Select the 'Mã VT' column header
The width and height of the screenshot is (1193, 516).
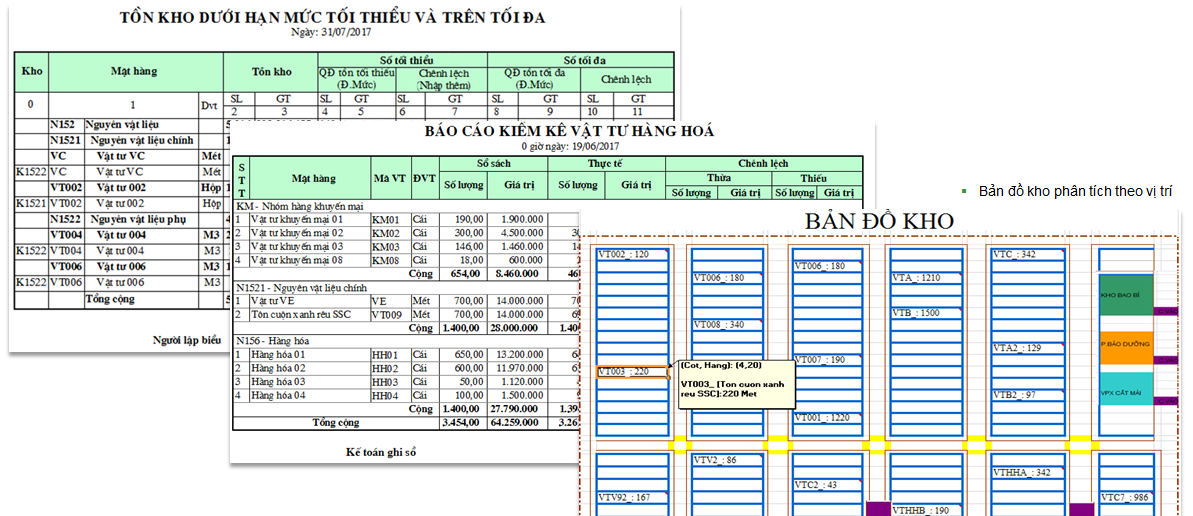click(x=390, y=178)
